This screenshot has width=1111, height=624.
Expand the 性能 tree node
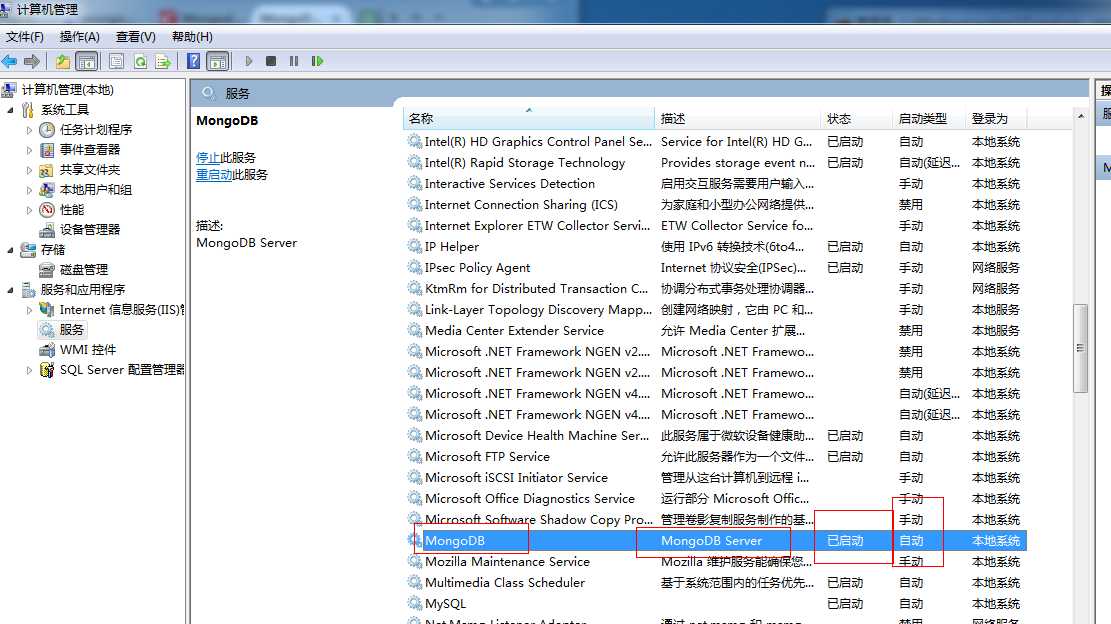(29, 210)
